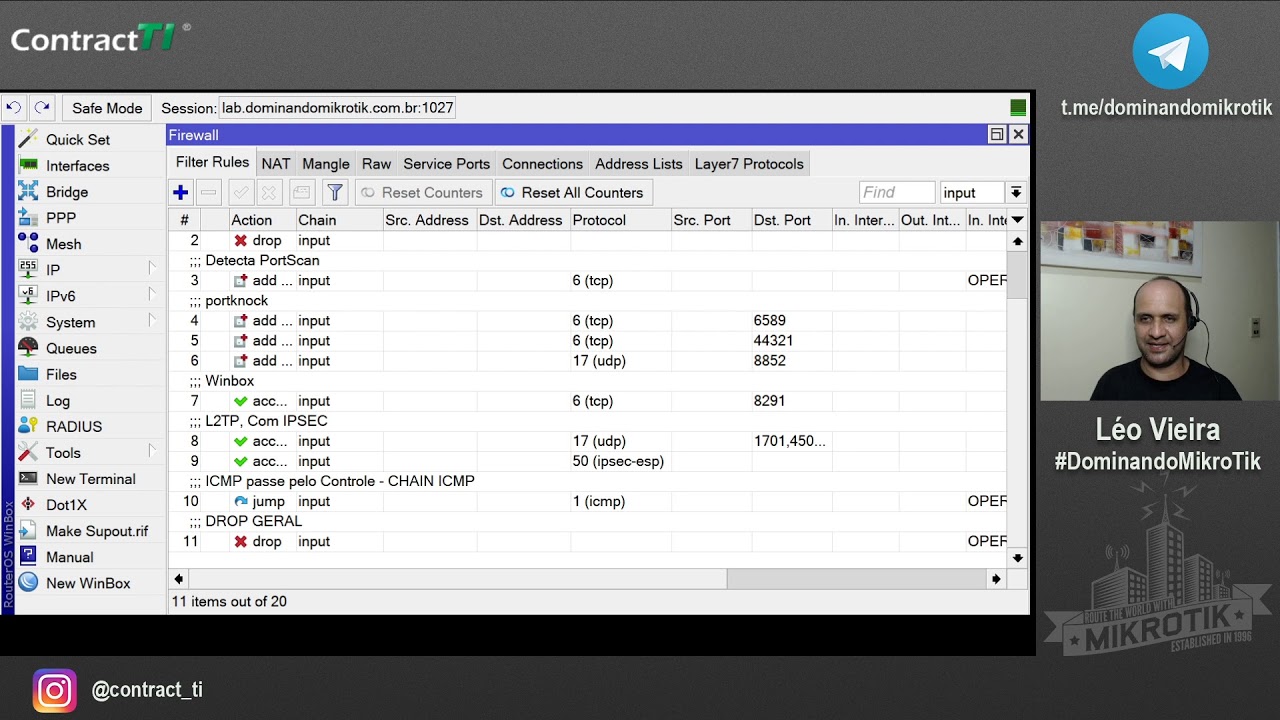
Task: Open Bridge in sidebar
Action: (67, 192)
